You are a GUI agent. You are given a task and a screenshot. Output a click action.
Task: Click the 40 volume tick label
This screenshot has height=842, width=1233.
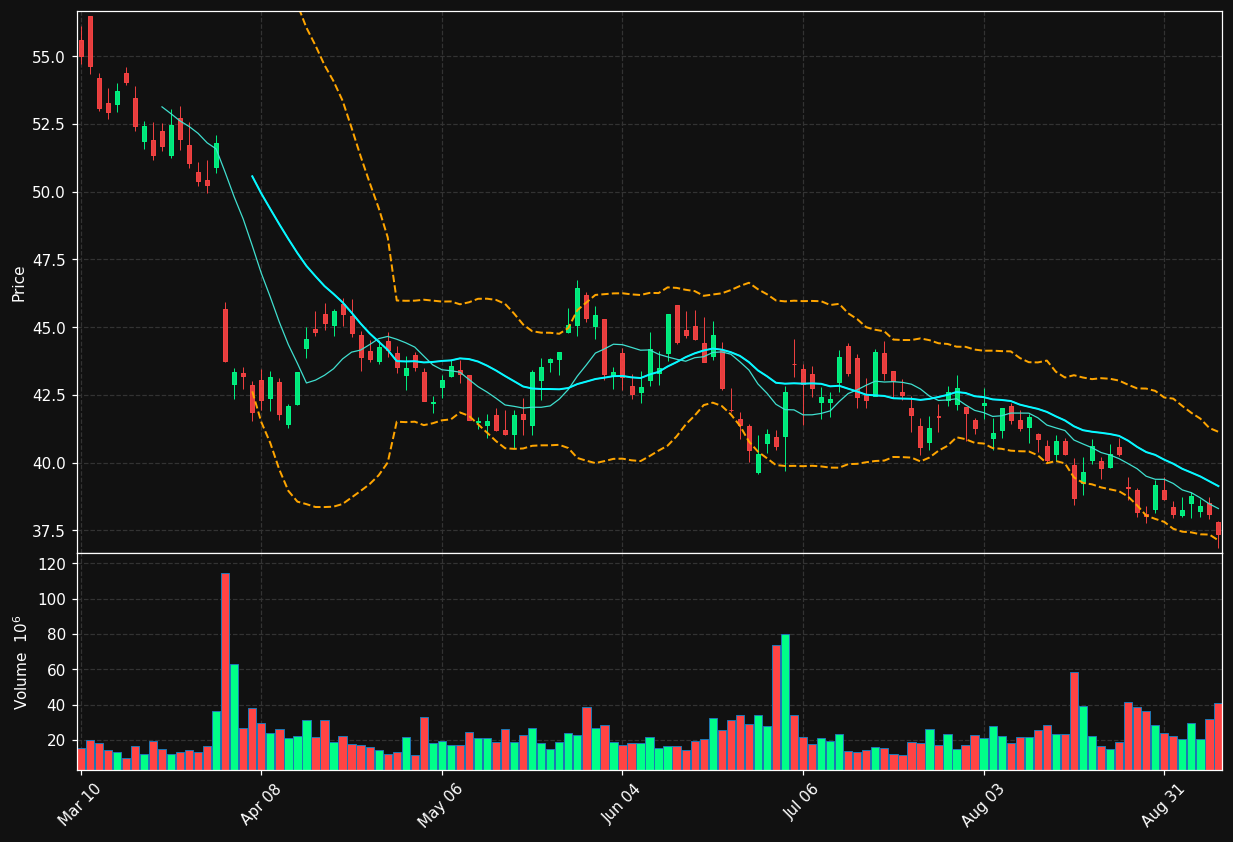(x=57, y=705)
